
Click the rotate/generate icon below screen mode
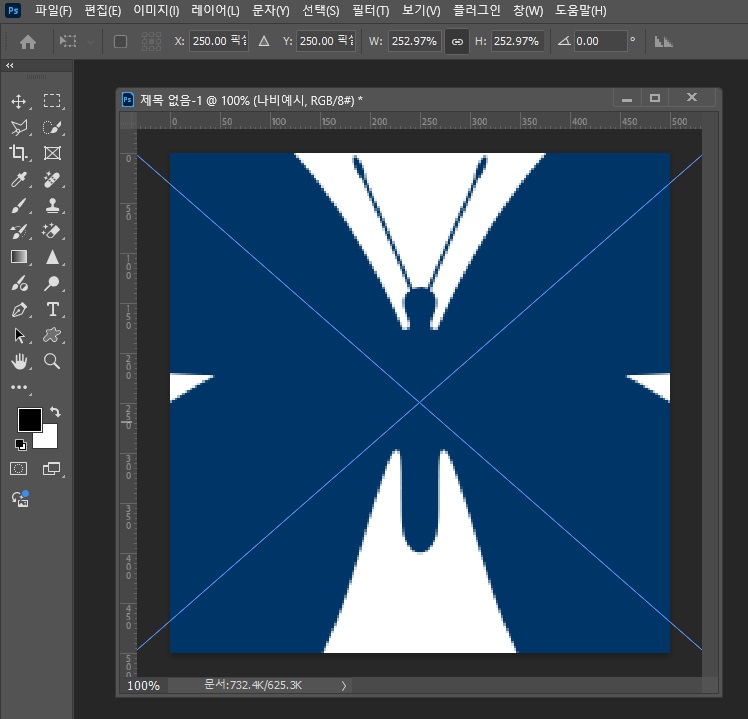(20, 499)
